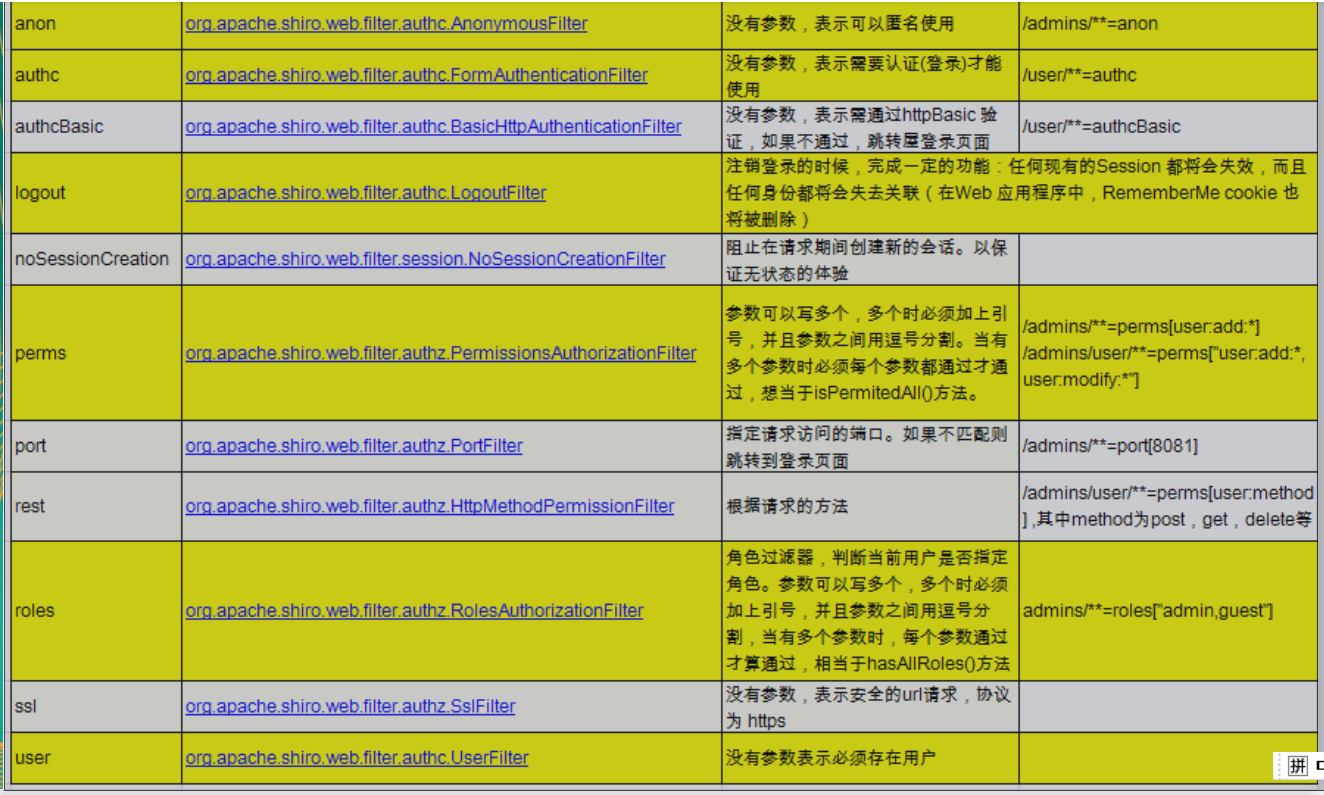Open the RolesAuthorizationFilter link
Viewport: 1324px width, 795px height.
coord(414,610)
